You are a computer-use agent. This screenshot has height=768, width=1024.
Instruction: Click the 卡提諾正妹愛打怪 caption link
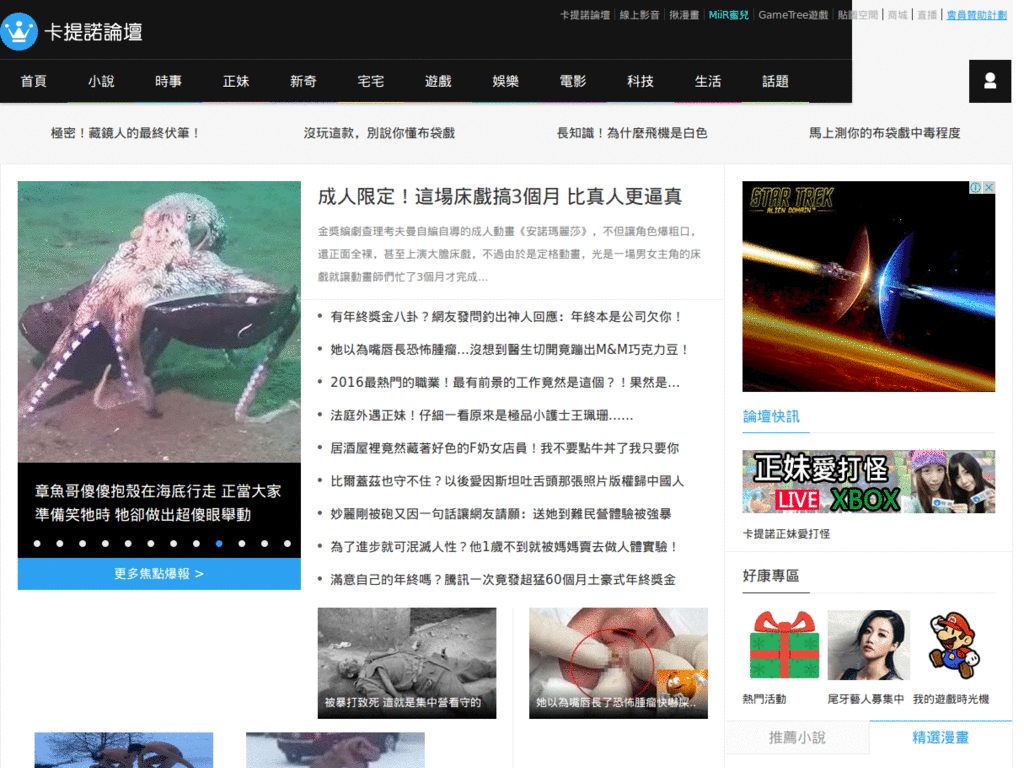click(786, 534)
